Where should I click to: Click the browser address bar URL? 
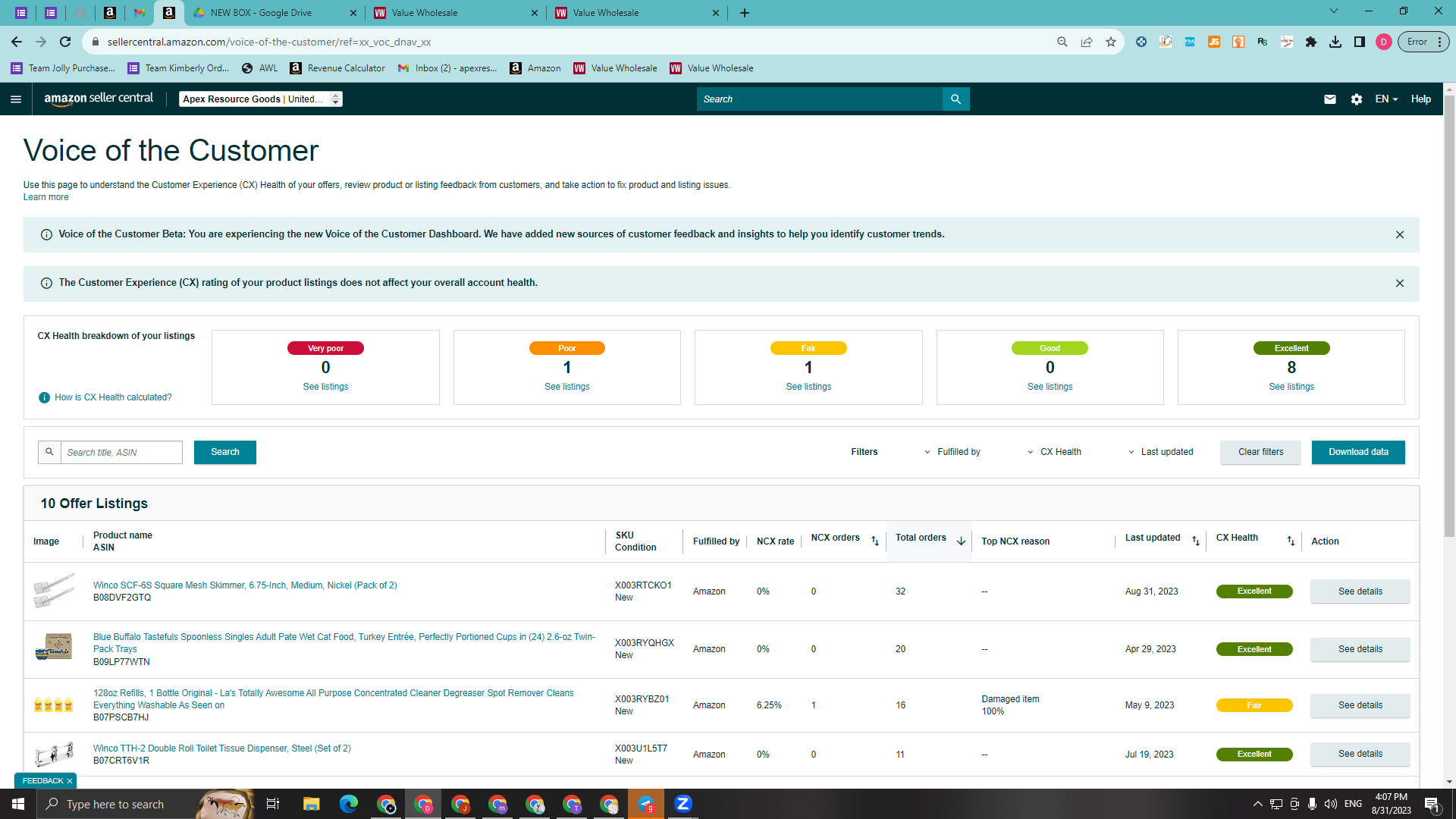coord(269,42)
